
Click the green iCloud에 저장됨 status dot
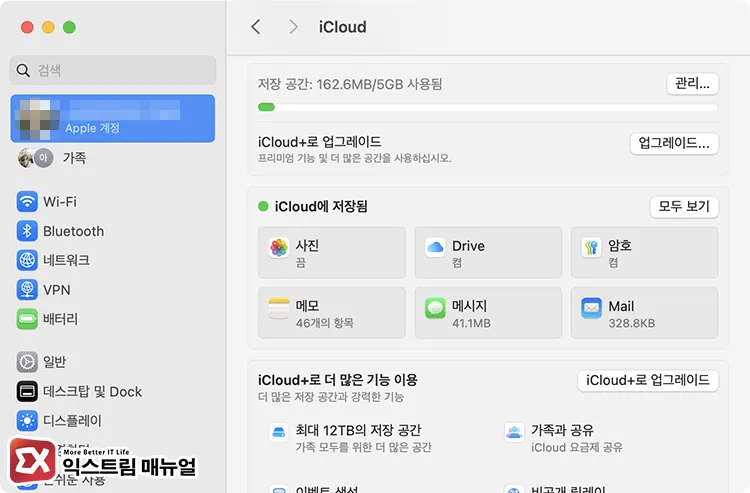pos(263,207)
